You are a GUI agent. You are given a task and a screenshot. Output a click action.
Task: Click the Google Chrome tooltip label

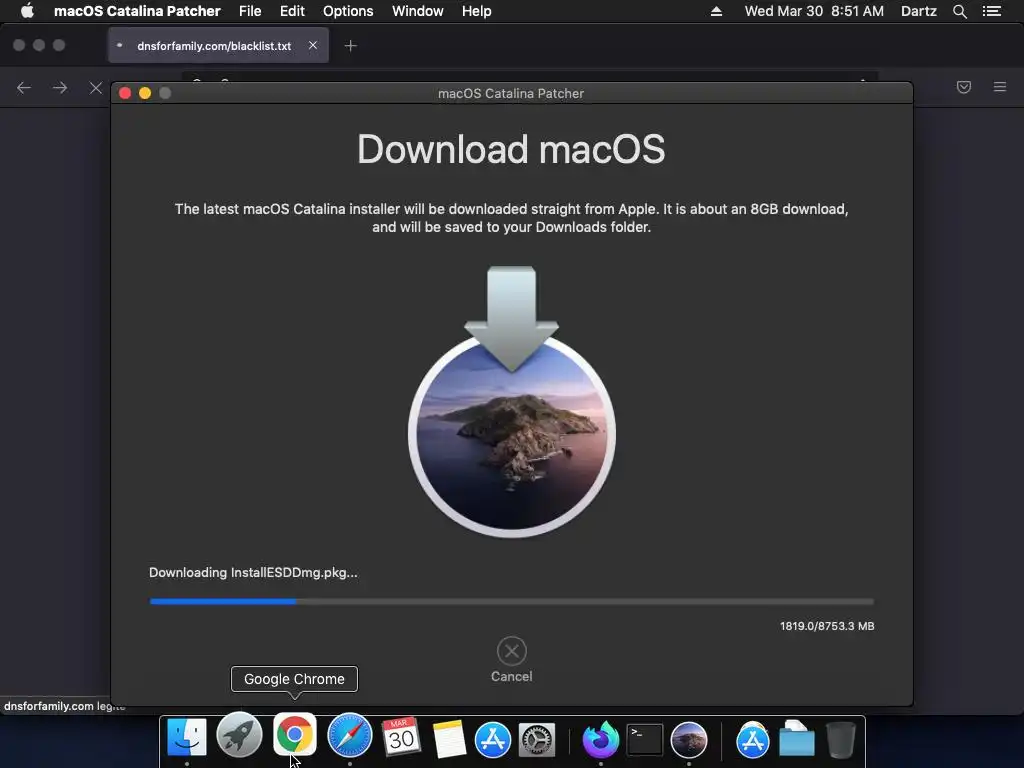(x=295, y=679)
